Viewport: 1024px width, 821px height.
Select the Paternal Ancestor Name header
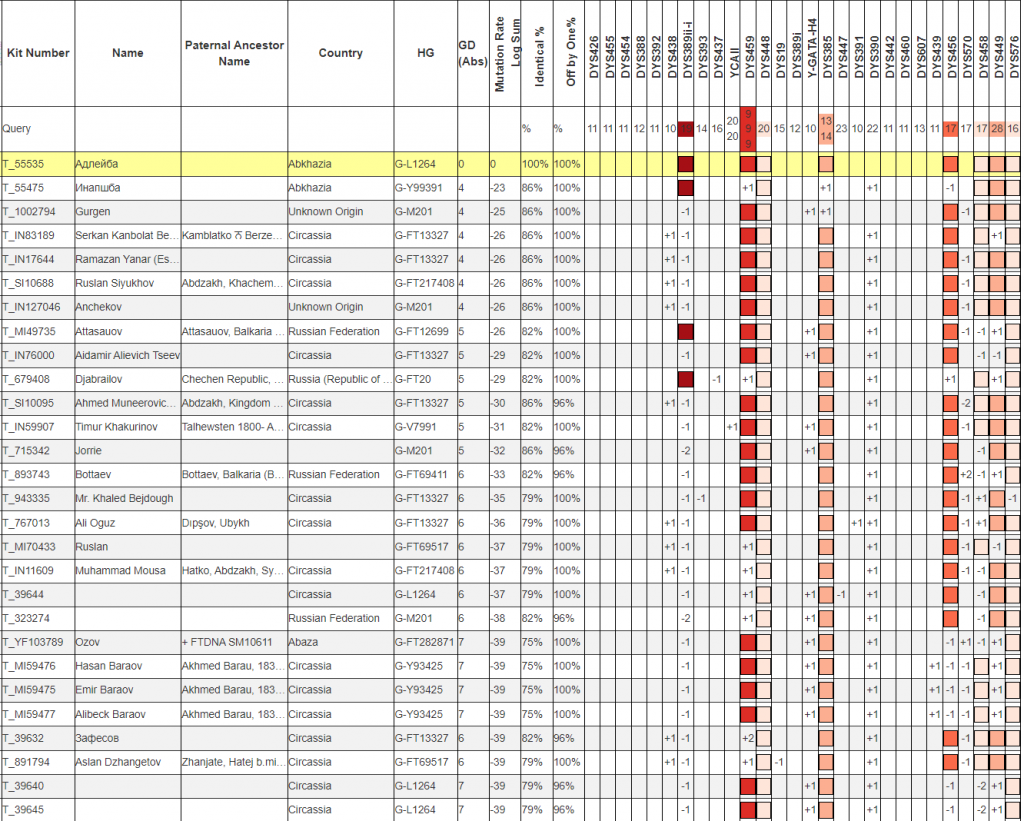(x=234, y=53)
